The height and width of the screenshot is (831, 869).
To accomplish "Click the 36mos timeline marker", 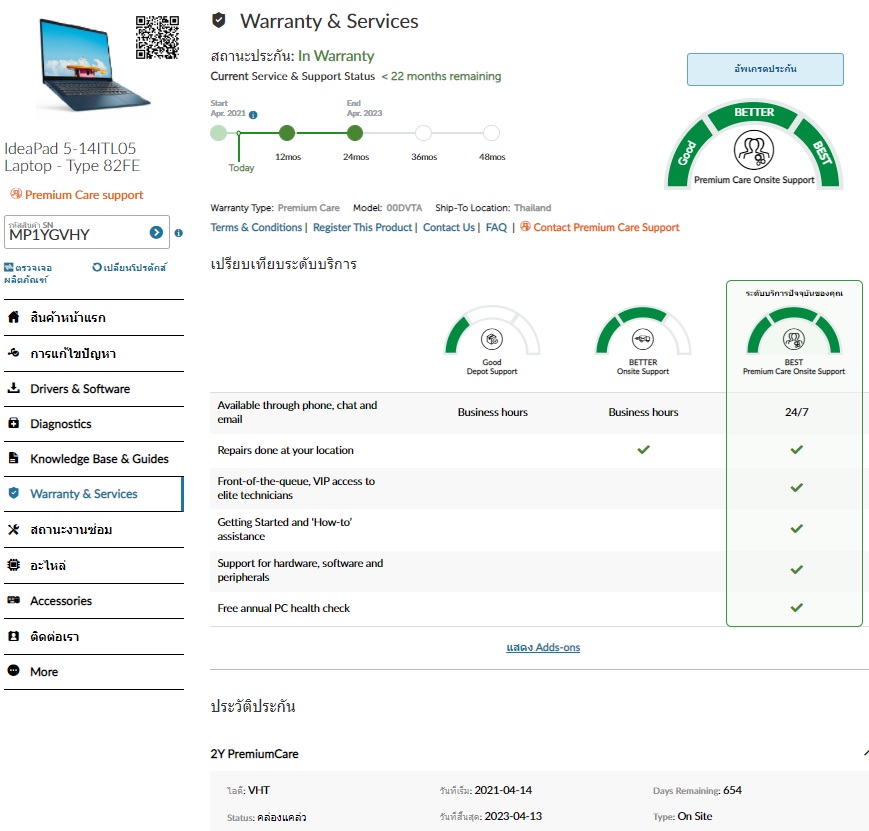I will (x=423, y=133).
